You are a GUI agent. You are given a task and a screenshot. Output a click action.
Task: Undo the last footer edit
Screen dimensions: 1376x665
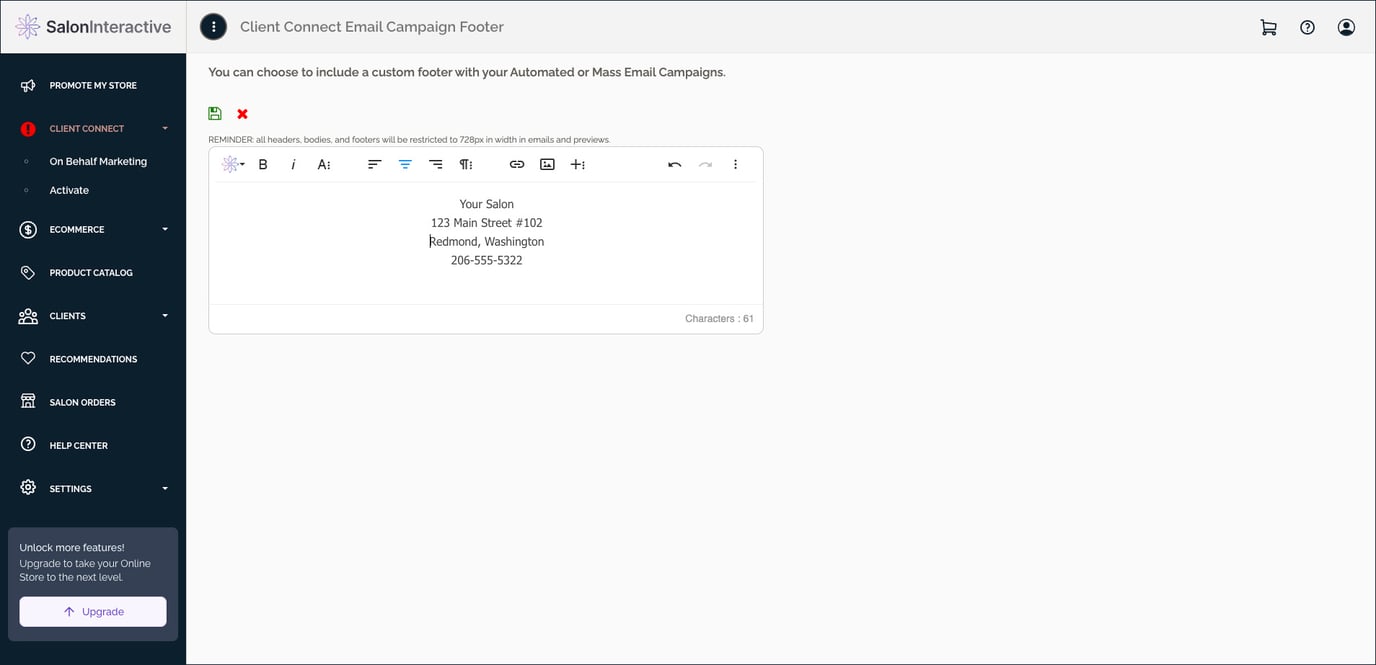(x=674, y=163)
